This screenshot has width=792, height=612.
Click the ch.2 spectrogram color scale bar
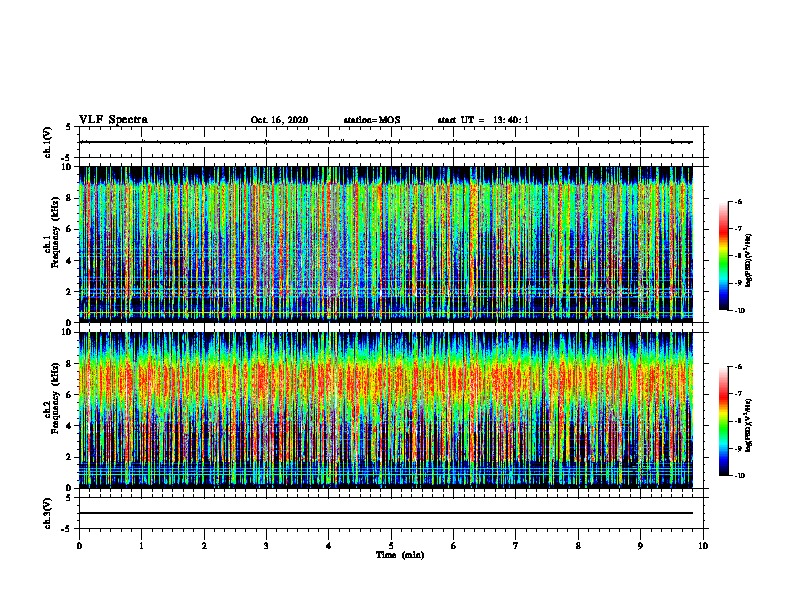pos(723,421)
